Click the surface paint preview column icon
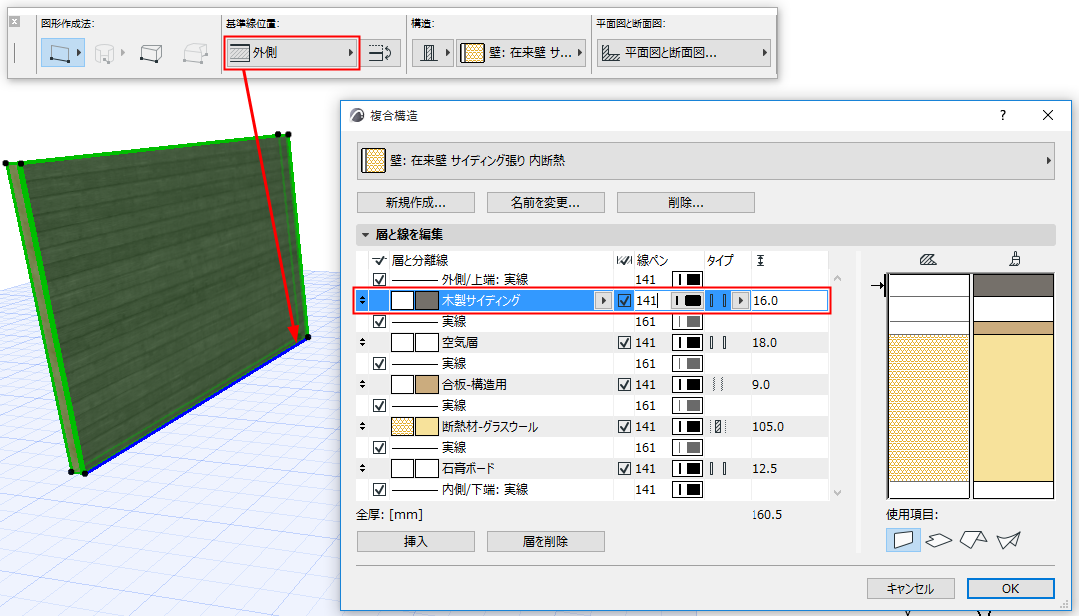The width and height of the screenshot is (1079, 616). click(1014, 259)
